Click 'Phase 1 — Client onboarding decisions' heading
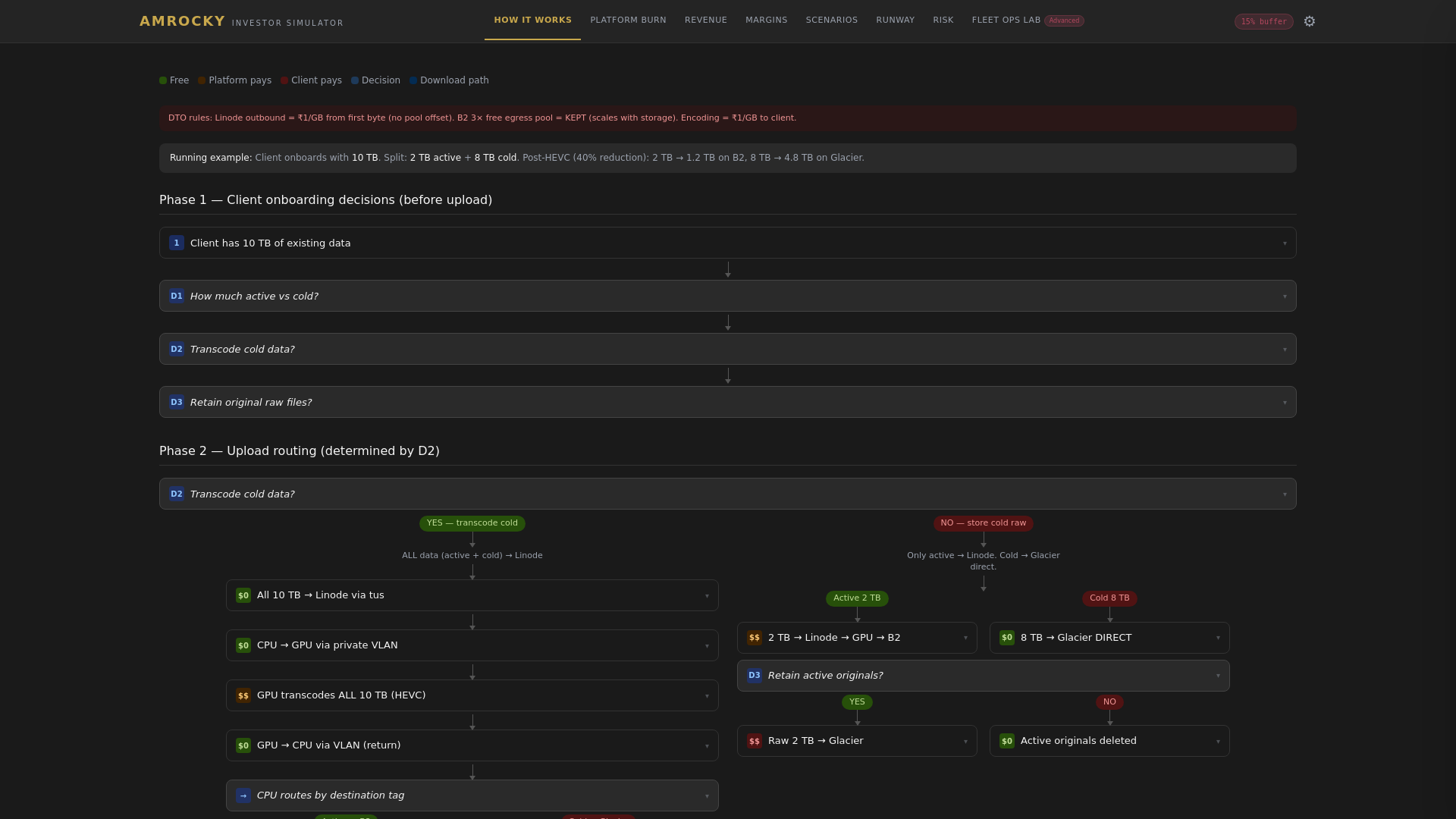The width and height of the screenshot is (1456, 819). (325, 200)
